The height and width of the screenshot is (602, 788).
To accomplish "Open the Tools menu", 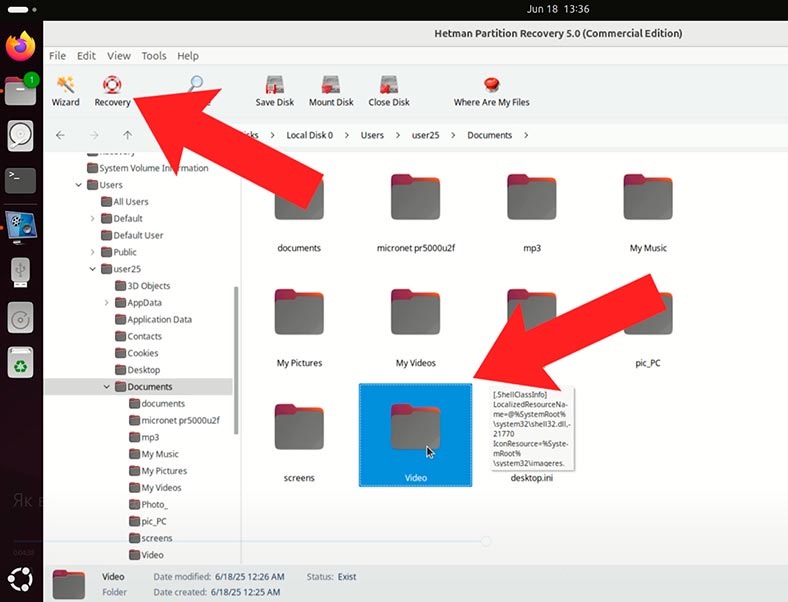I will (x=154, y=56).
